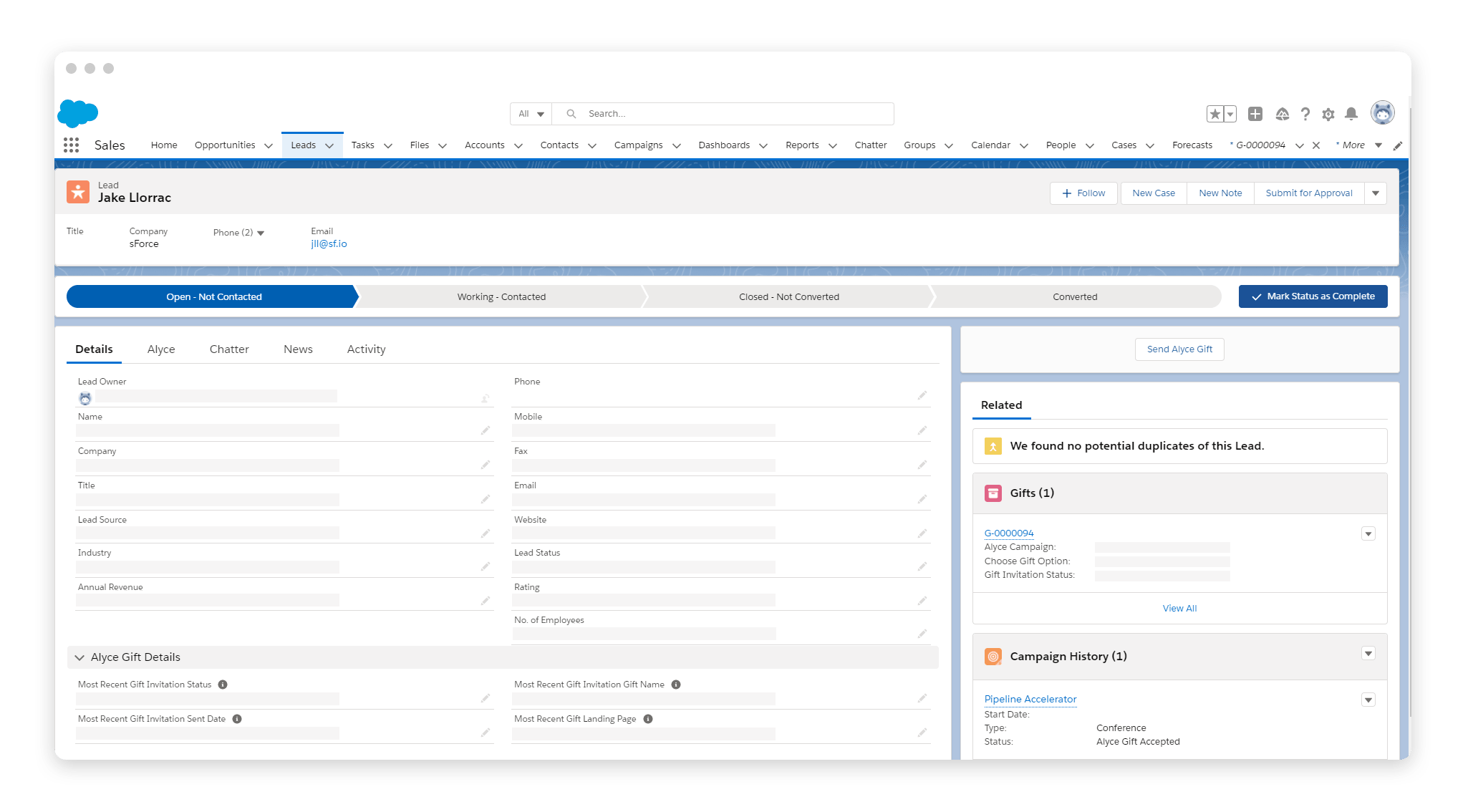Edit the Title field pencil icon
Viewport: 1468px width, 812px height.
click(x=486, y=499)
